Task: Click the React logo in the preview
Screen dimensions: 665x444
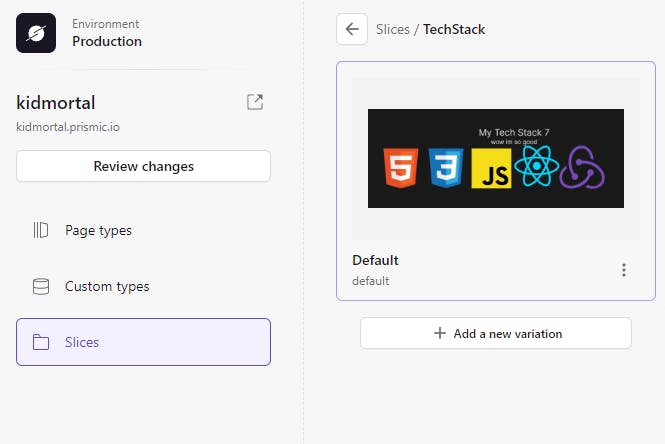Action: tap(536, 169)
